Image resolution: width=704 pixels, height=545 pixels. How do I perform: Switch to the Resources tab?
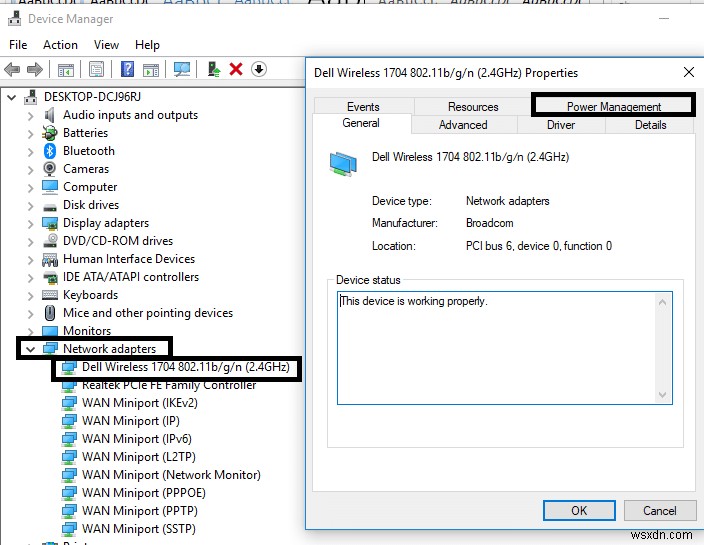pos(473,107)
